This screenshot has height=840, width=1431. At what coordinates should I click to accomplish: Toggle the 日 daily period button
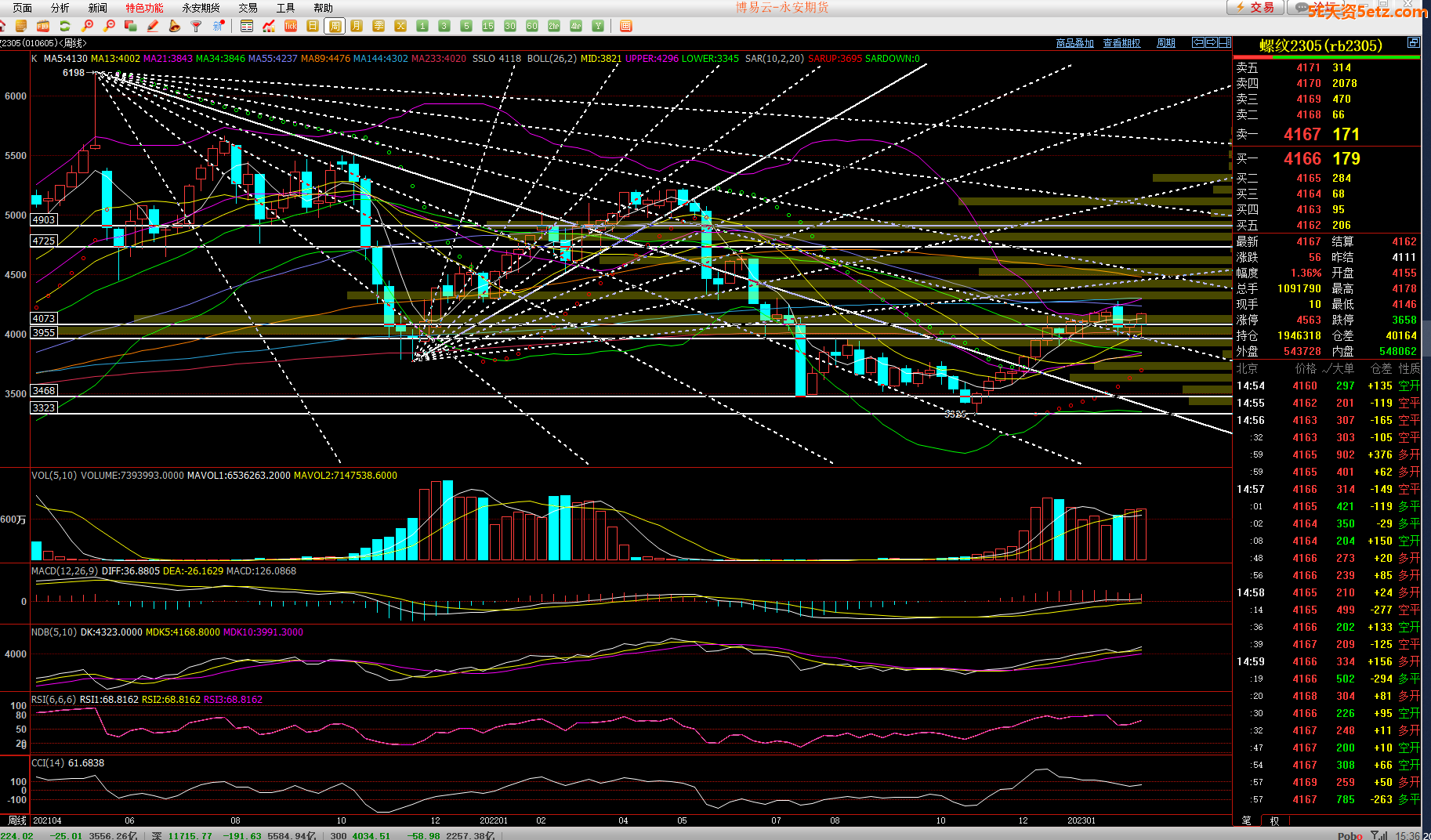pyautogui.click(x=313, y=26)
